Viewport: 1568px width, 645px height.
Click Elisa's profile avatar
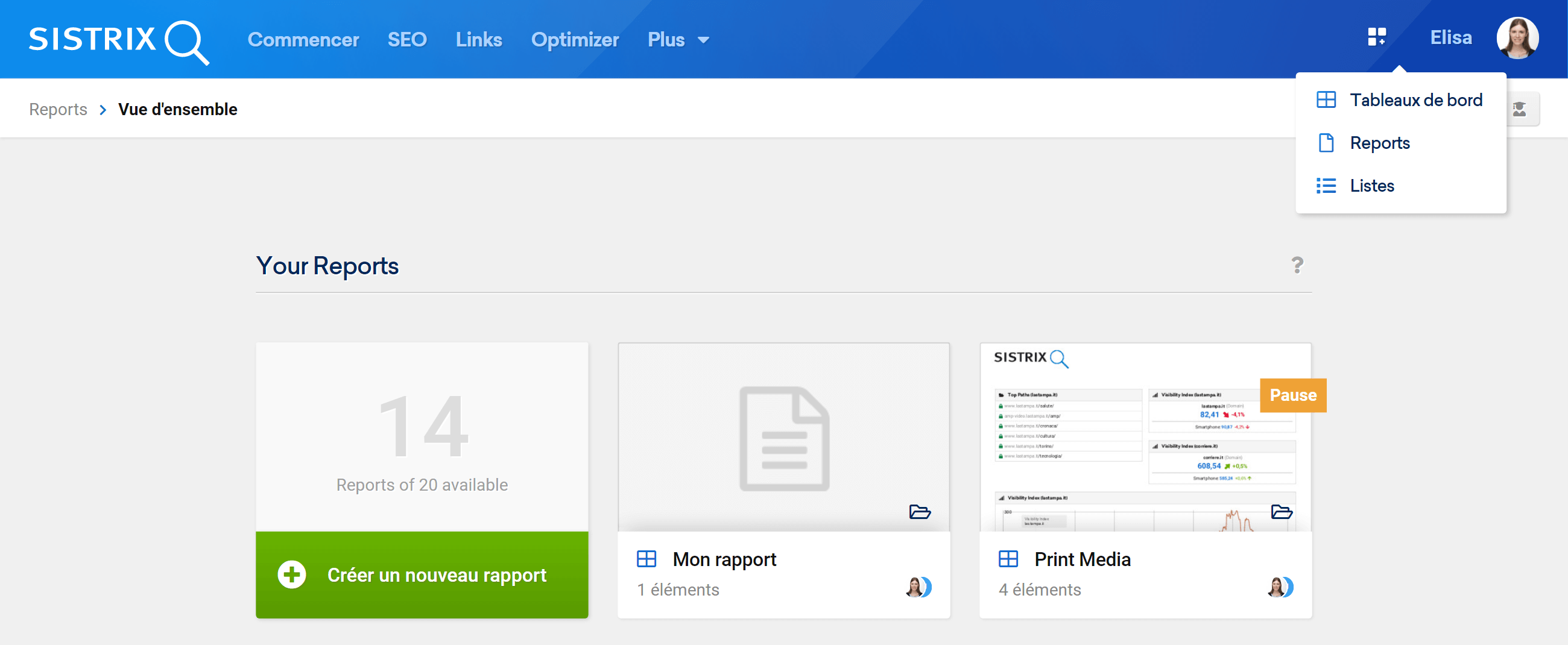pyautogui.click(x=1517, y=38)
